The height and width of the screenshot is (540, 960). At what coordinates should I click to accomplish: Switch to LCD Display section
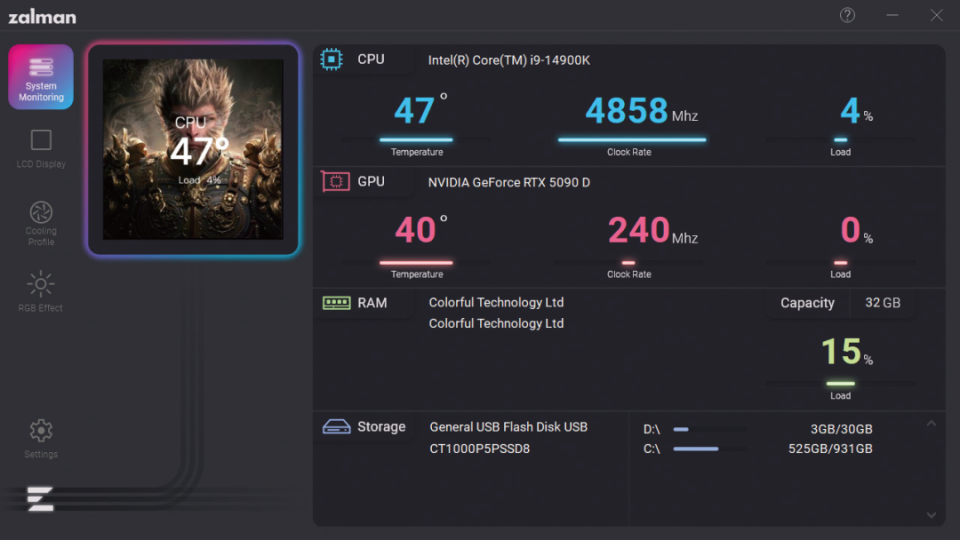click(41, 149)
